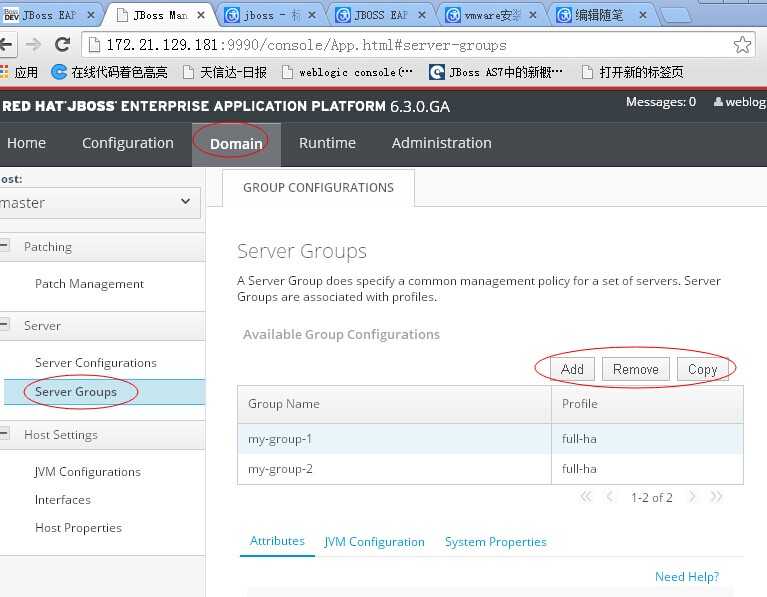Image resolution: width=767 pixels, height=597 pixels.
Task: Go to the Home menu
Action: [x=26, y=143]
